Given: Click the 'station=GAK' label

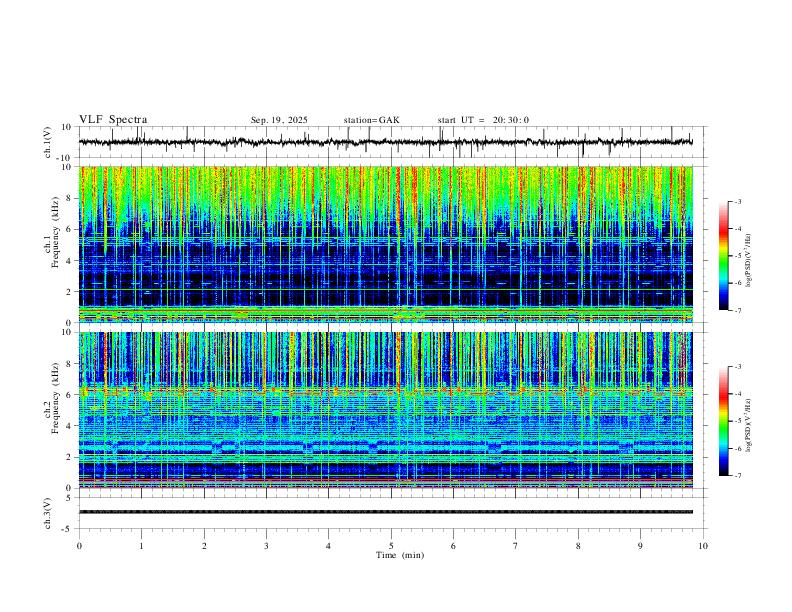Looking at the screenshot, I should [371, 120].
